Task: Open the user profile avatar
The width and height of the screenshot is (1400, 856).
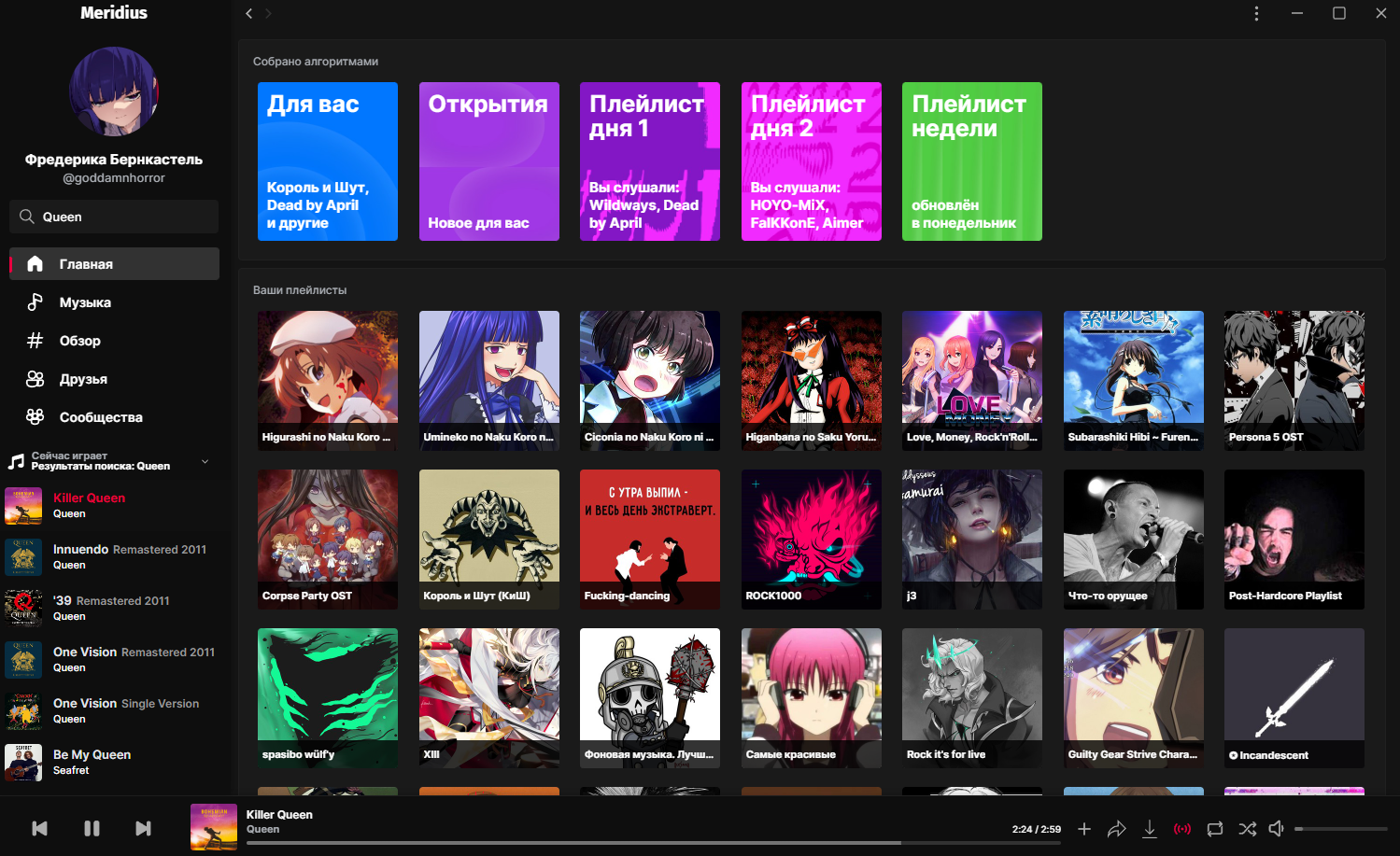Action: pyautogui.click(x=114, y=92)
